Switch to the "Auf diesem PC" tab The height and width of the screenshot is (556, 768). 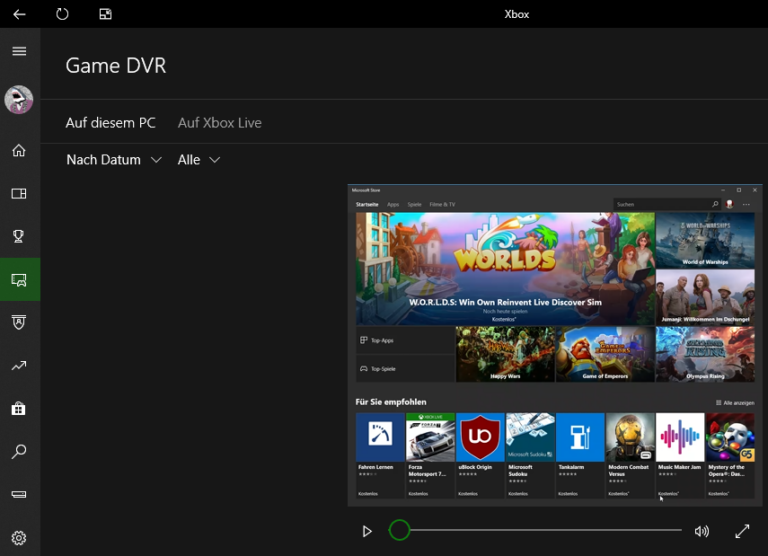coord(111,123)
